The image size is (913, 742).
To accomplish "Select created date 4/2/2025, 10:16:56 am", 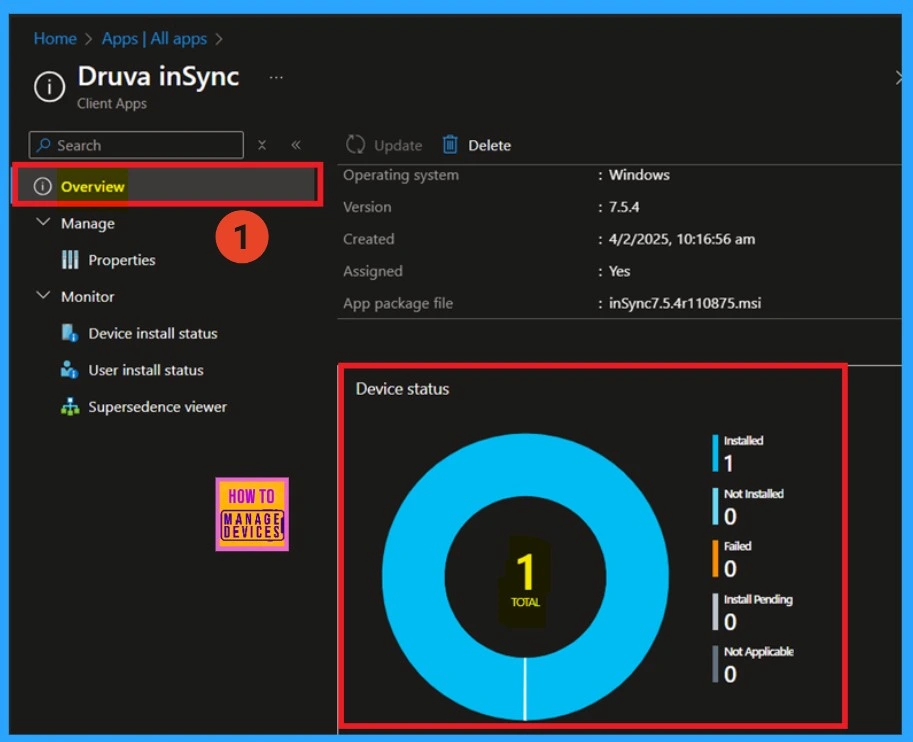I will click(682, 239).
